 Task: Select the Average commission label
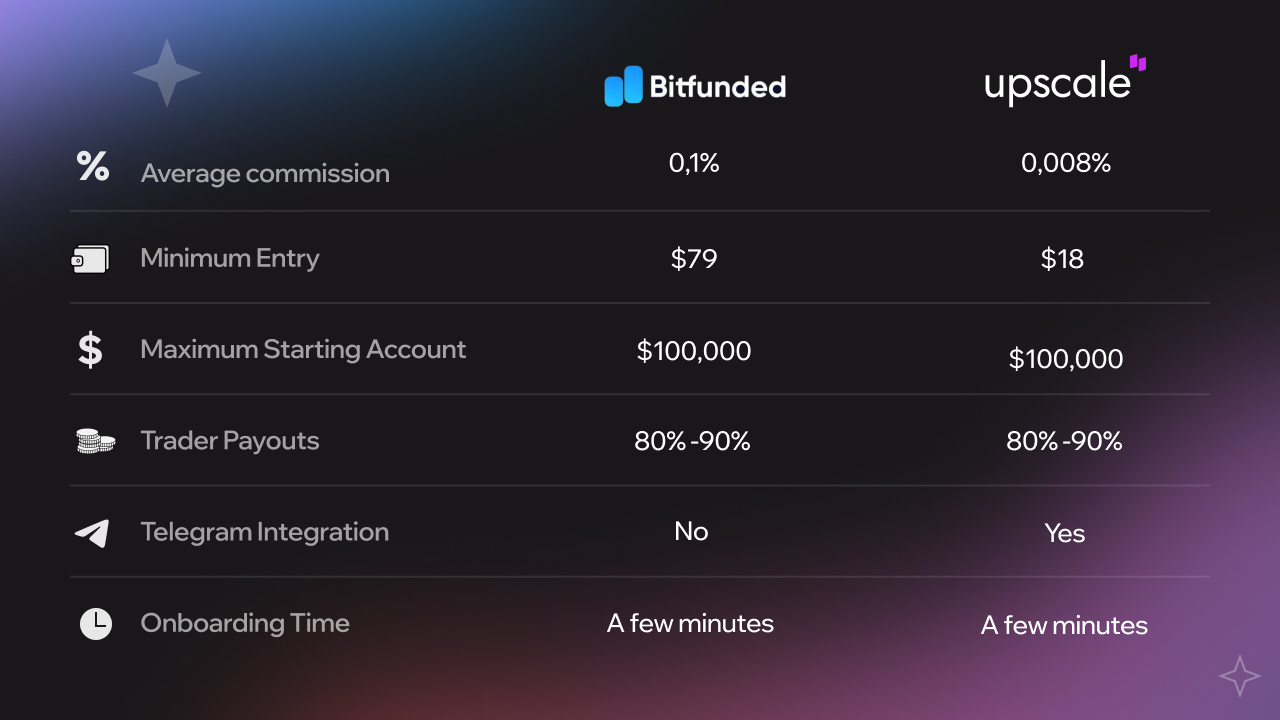pos(265,173)
